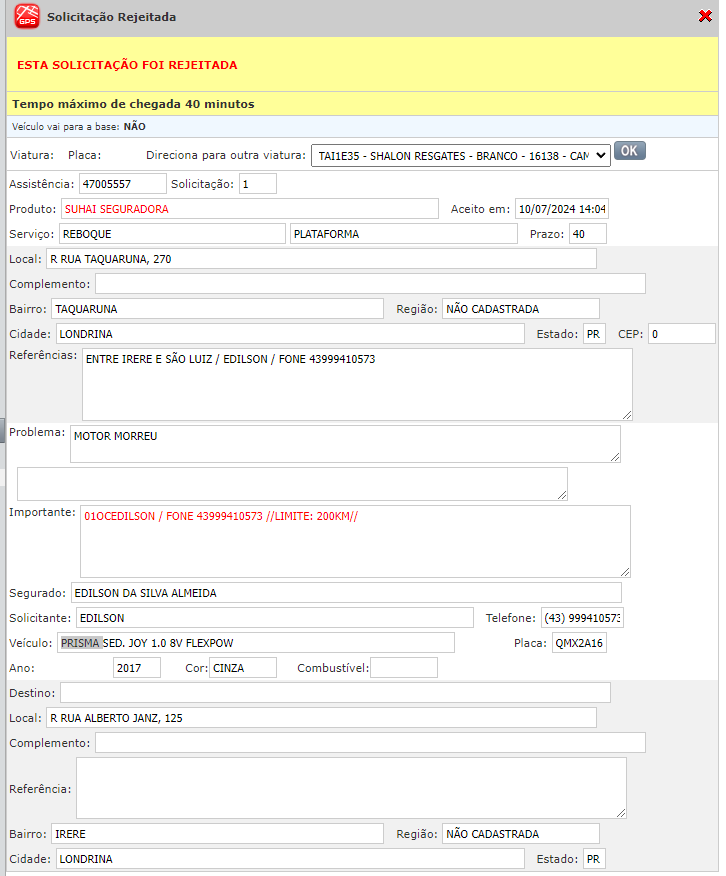Focus the Referências text area
The width and height of the screenshot is (726, 876).
click(356, 384)
